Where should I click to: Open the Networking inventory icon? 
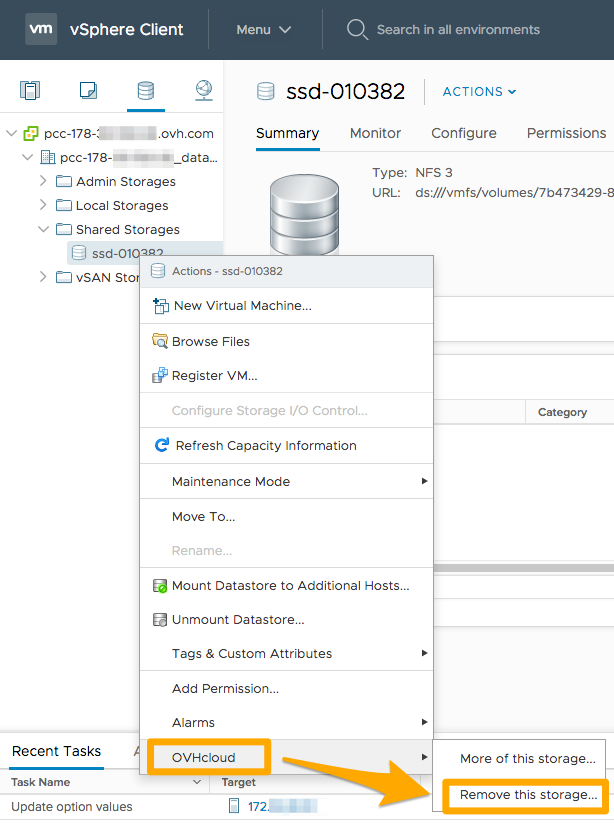(x=204, y=90)
